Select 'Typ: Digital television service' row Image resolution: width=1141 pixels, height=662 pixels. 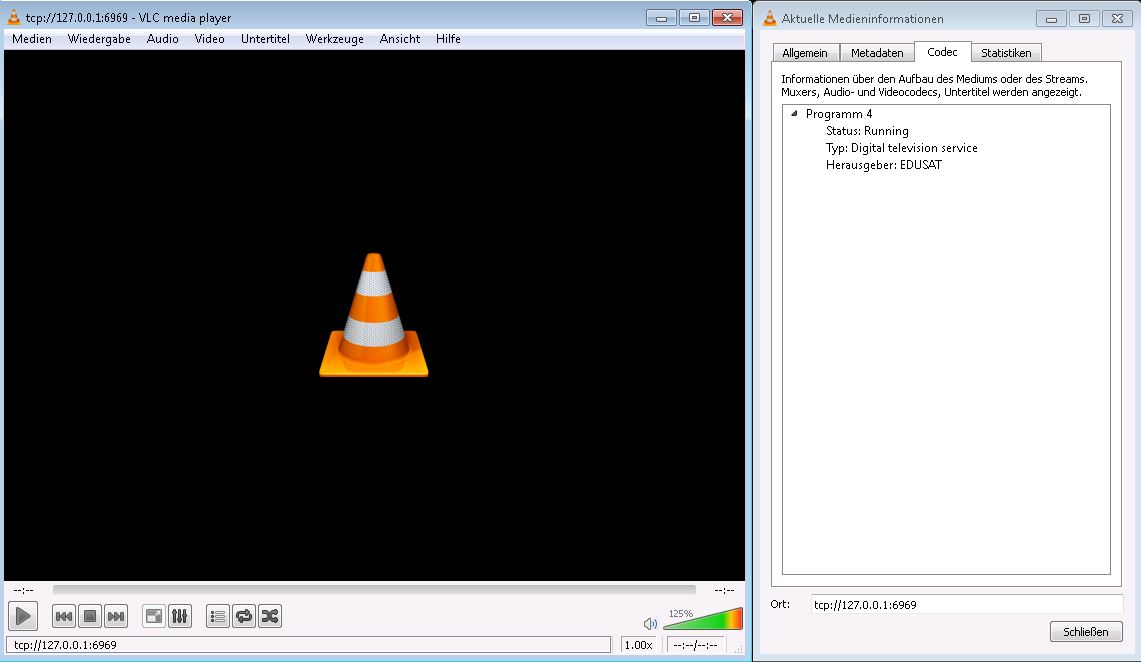tap(902, 148)
